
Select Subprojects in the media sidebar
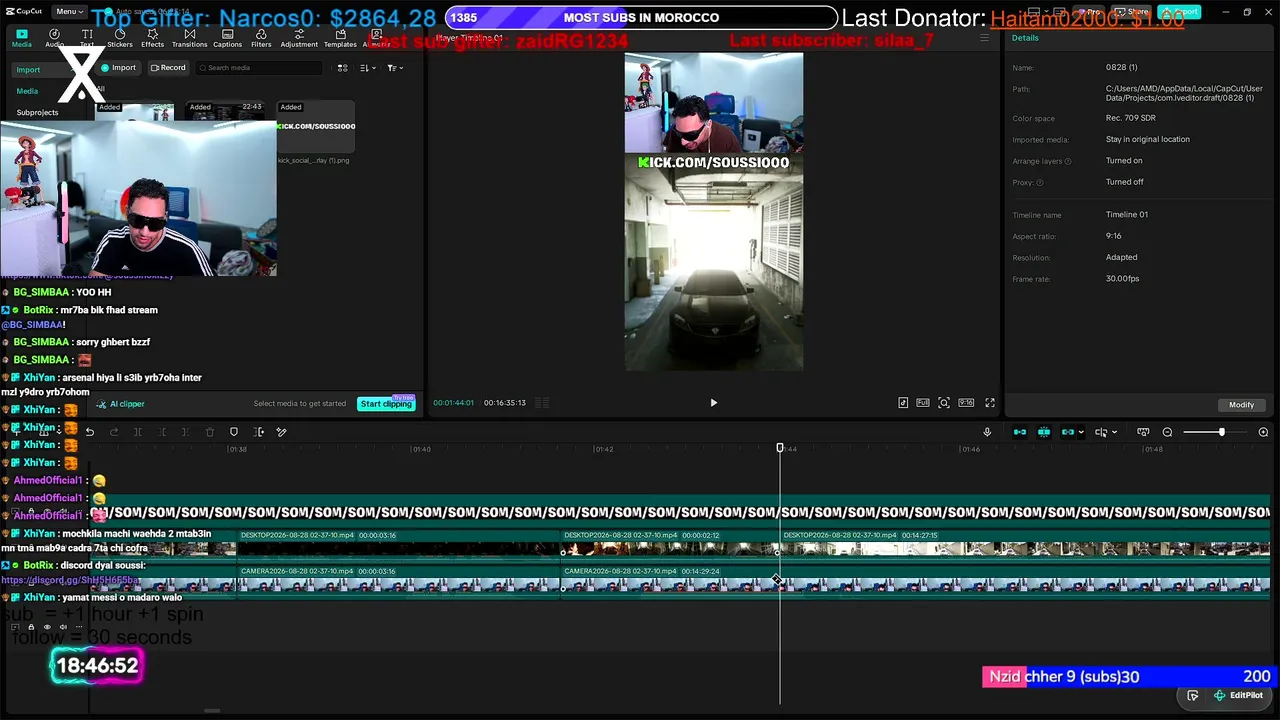(37, 112)
